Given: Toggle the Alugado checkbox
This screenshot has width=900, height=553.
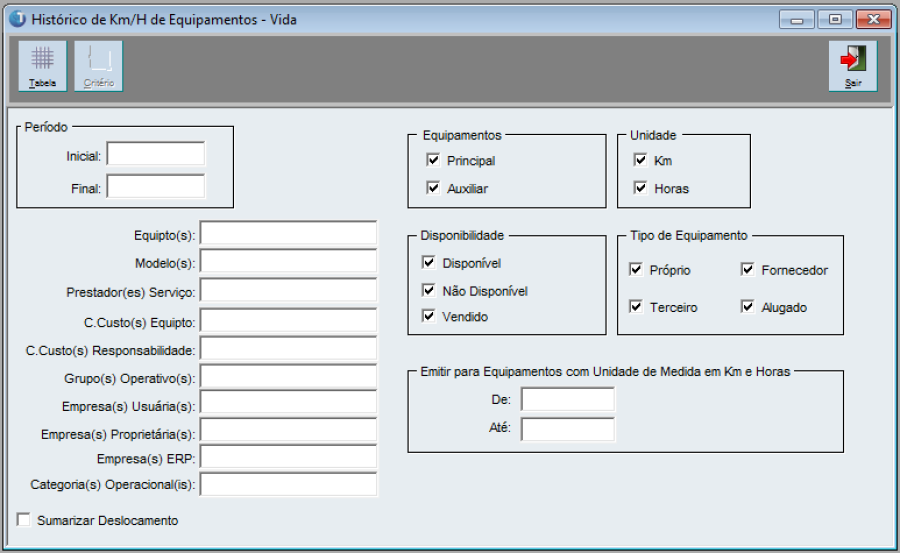Looking at the screenshot, I should click(x=747, y=306).
